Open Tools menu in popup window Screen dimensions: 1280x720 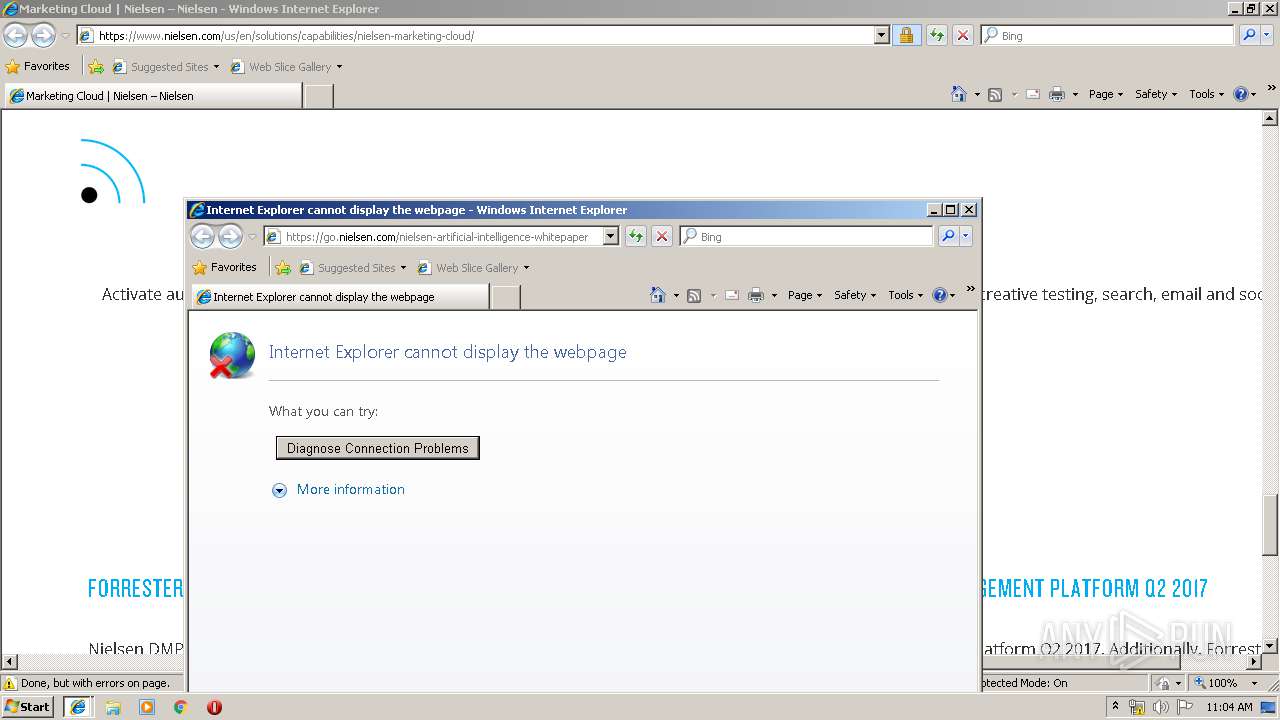pos(905,295)
